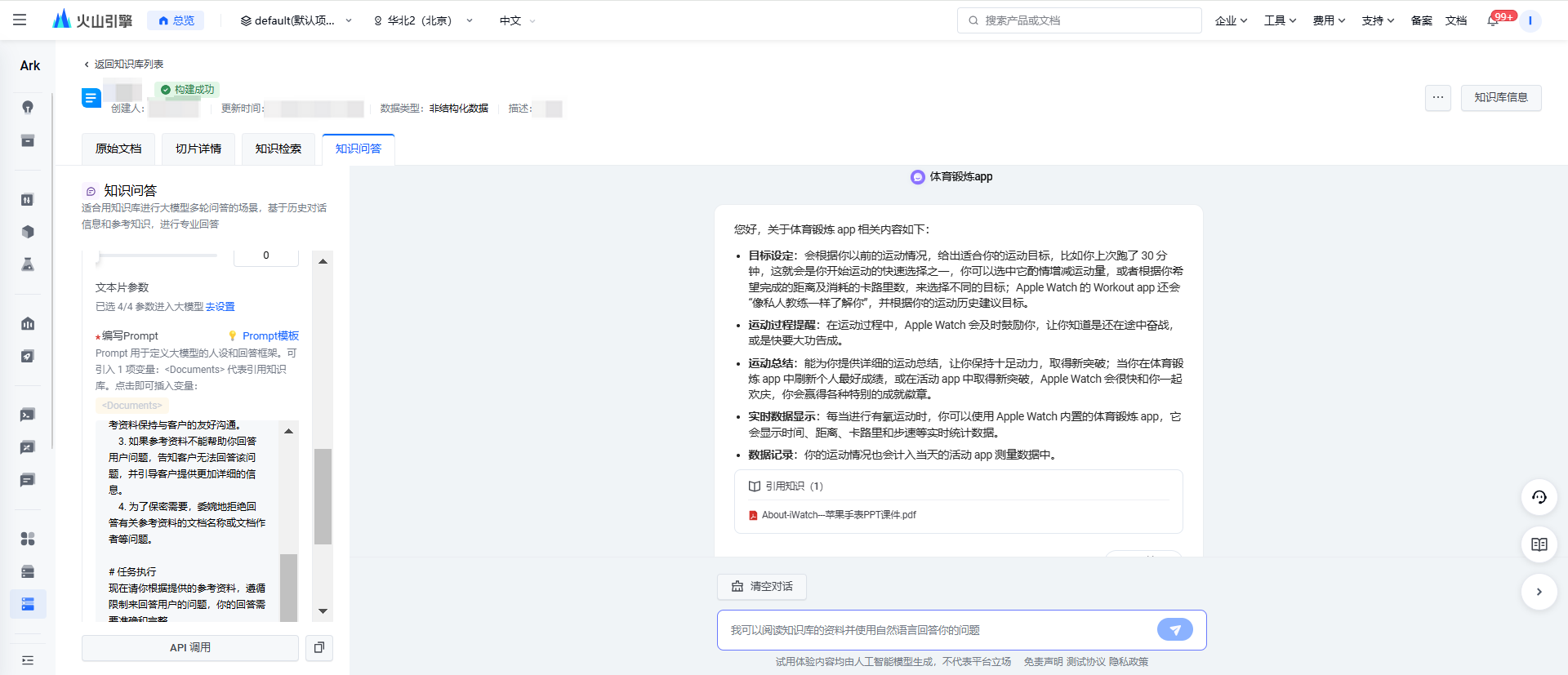Expand the 工具 menu
This screenshot has height=675, width=1568.
1280,20
